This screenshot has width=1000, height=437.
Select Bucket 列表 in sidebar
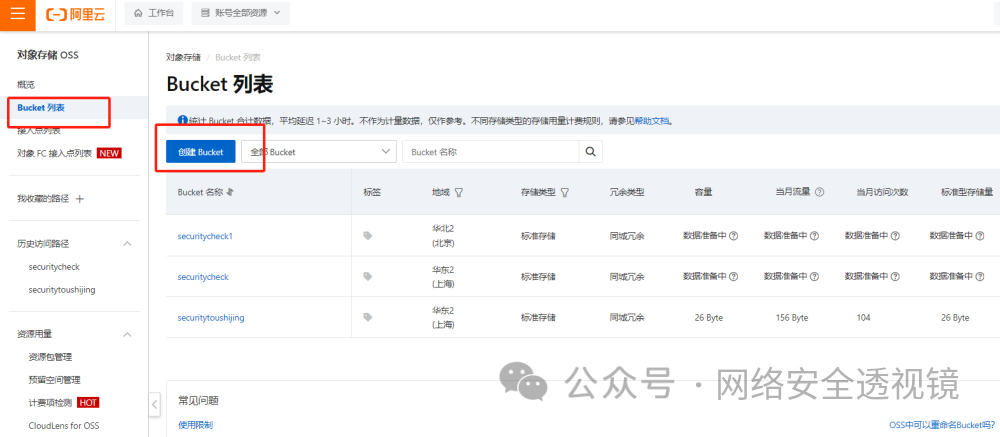click(x=41, y=108)
